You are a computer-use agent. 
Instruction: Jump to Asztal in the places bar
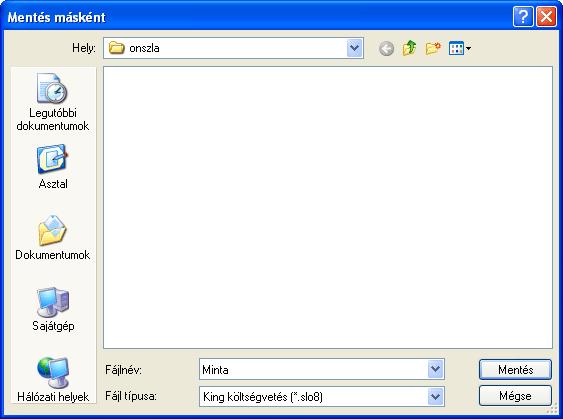[x=53, y=167]
